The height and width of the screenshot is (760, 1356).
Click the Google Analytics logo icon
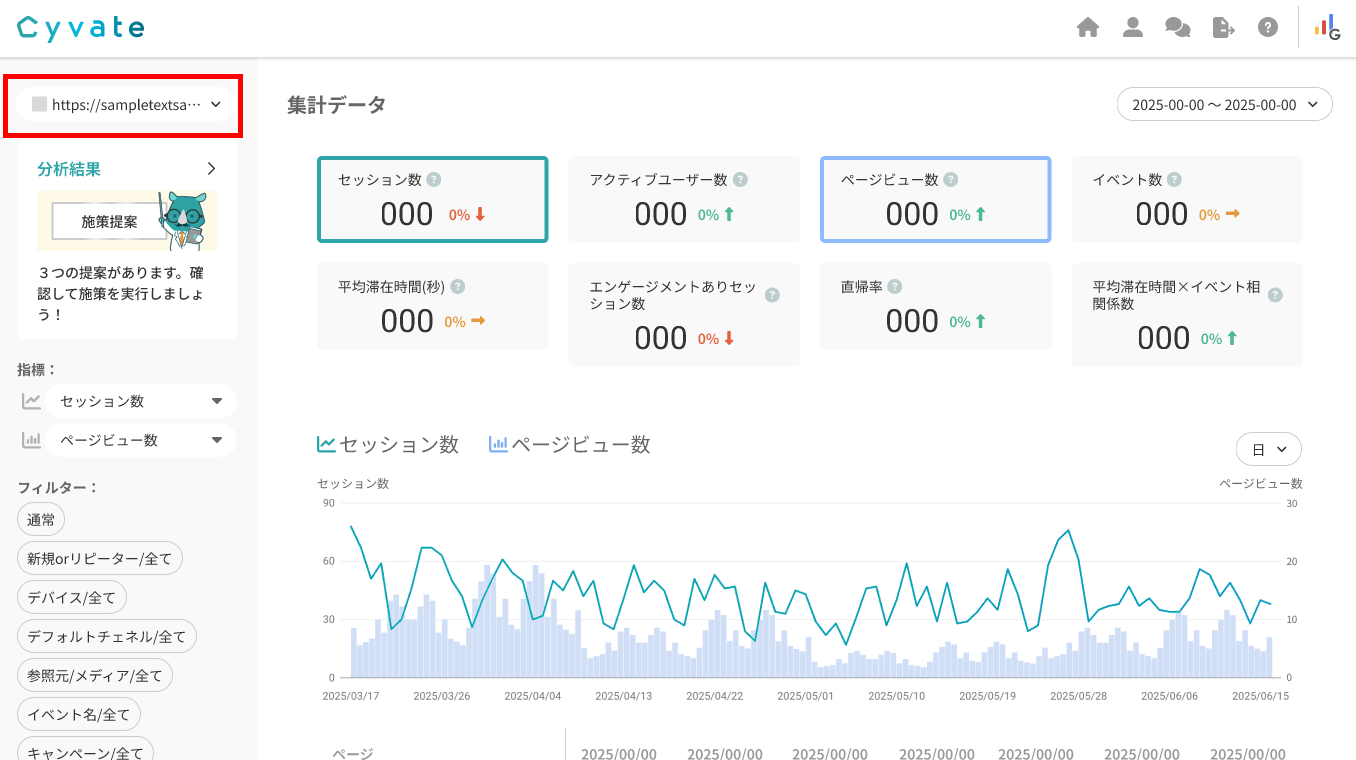coord(1327,28)
